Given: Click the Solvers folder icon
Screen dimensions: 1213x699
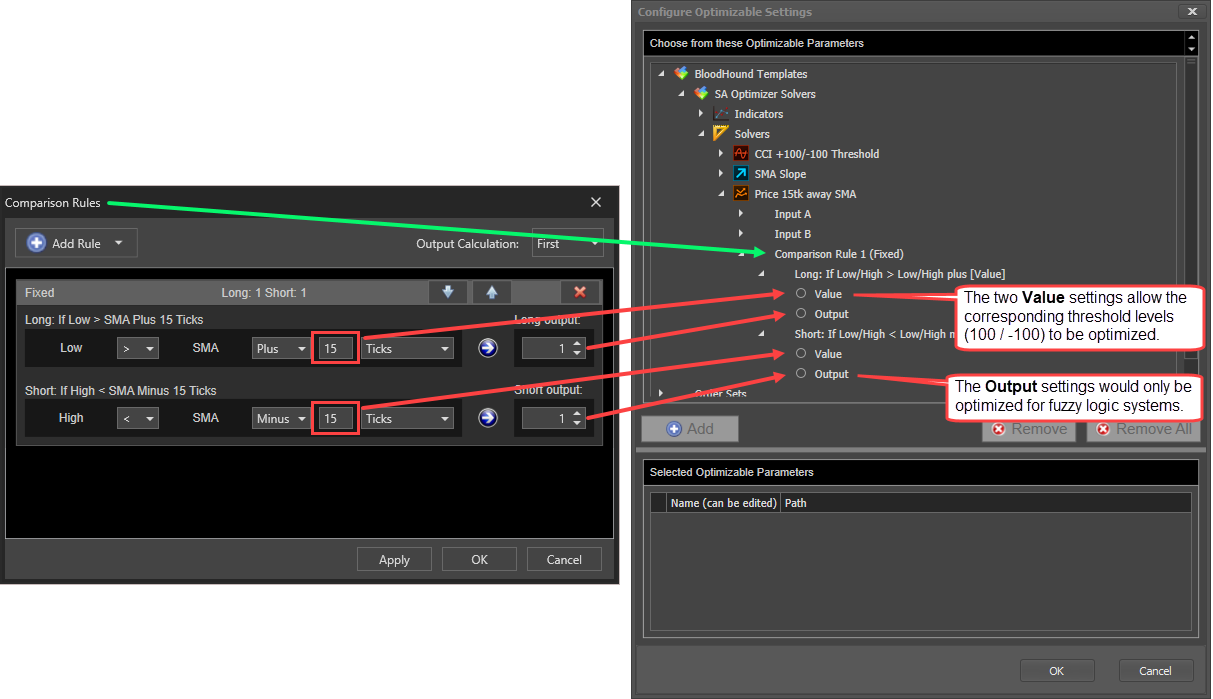Looking at the screenshot, I should [721, 134].
